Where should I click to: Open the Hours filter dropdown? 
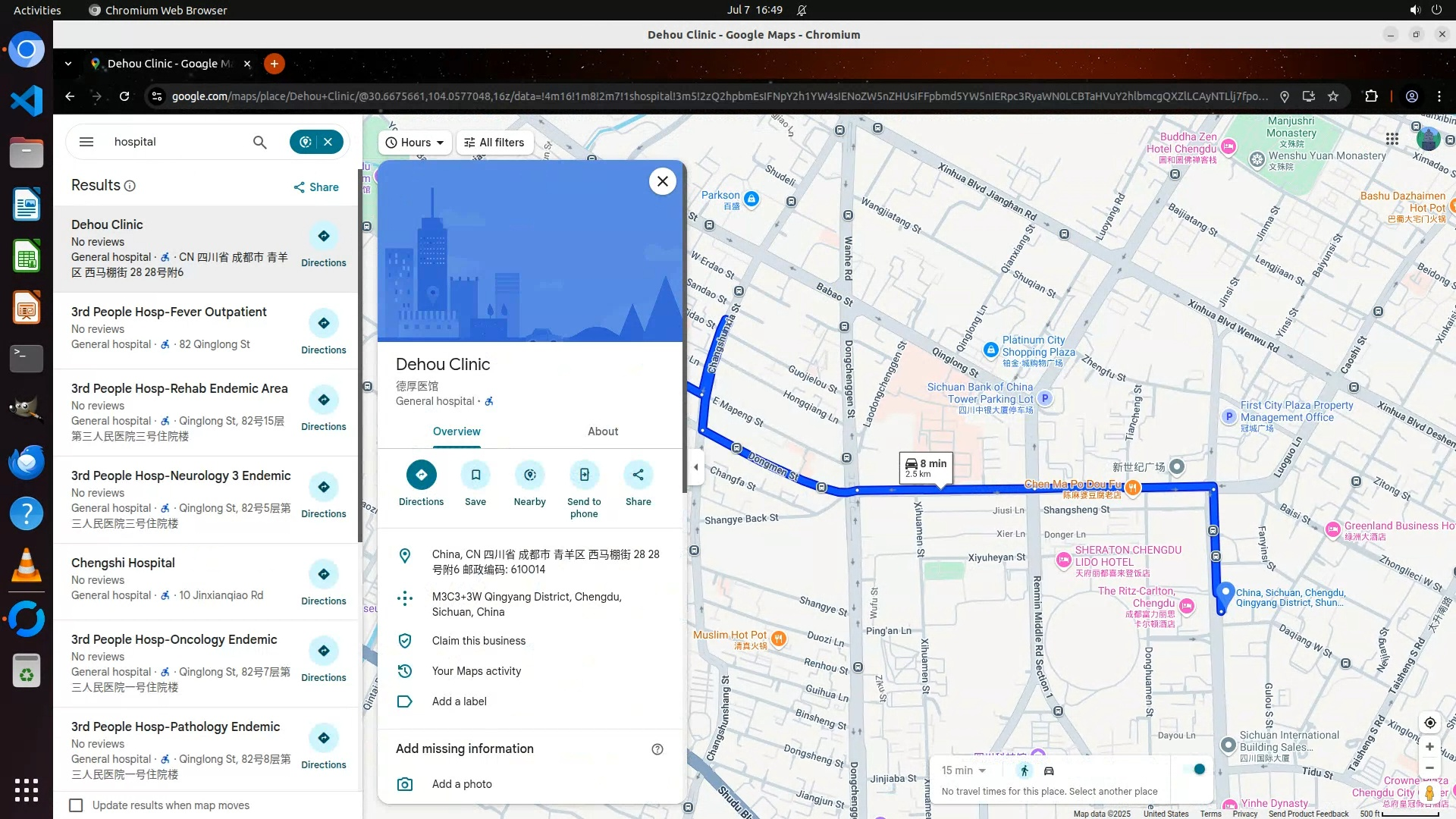pos(415,143)
